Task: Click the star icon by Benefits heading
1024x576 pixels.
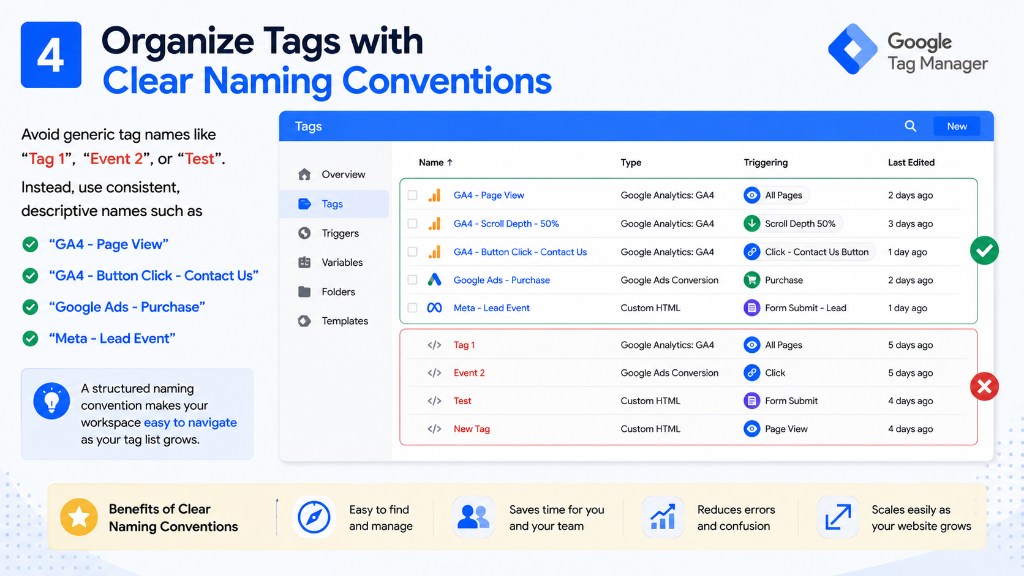Action: [79, 517]
